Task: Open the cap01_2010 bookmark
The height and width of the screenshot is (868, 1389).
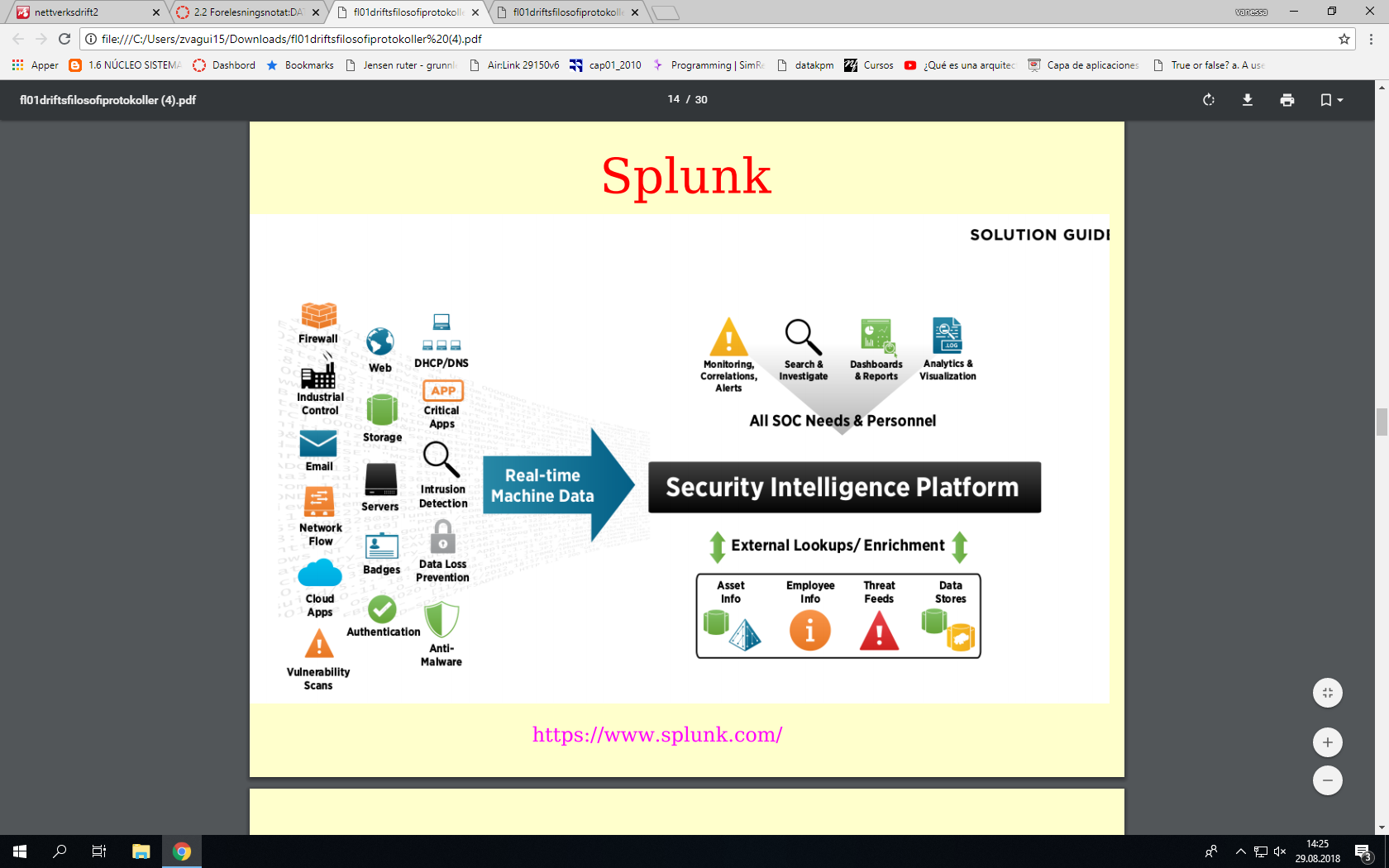Action: pos(605,65)
